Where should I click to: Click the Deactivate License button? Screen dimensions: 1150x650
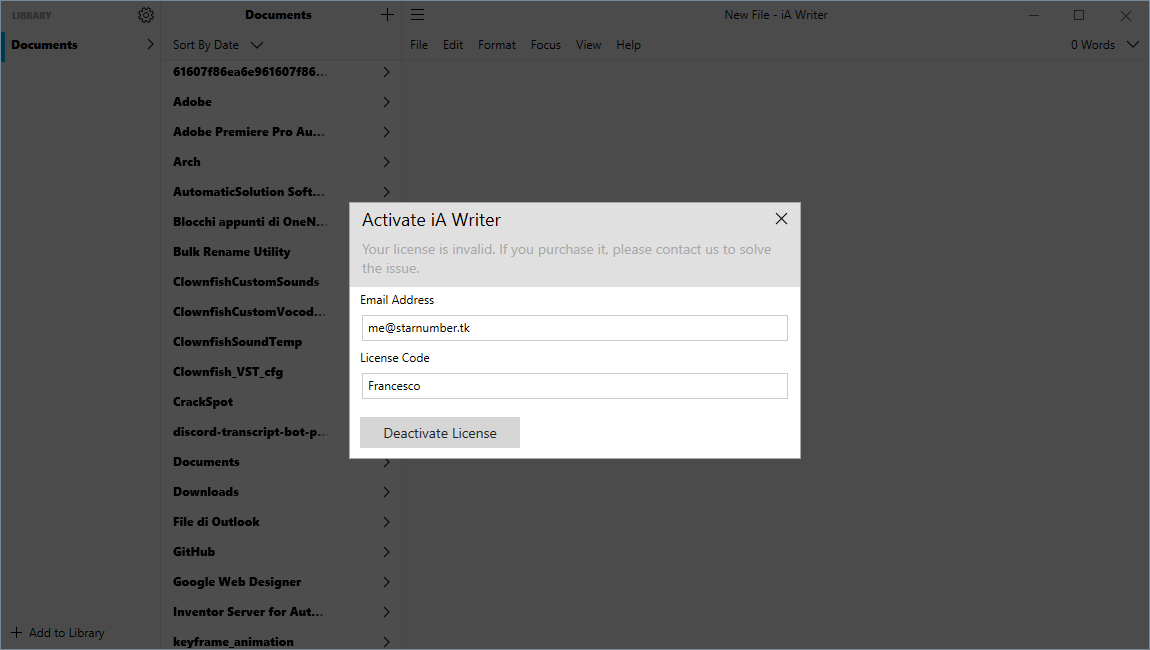click(x=440, y=433)
